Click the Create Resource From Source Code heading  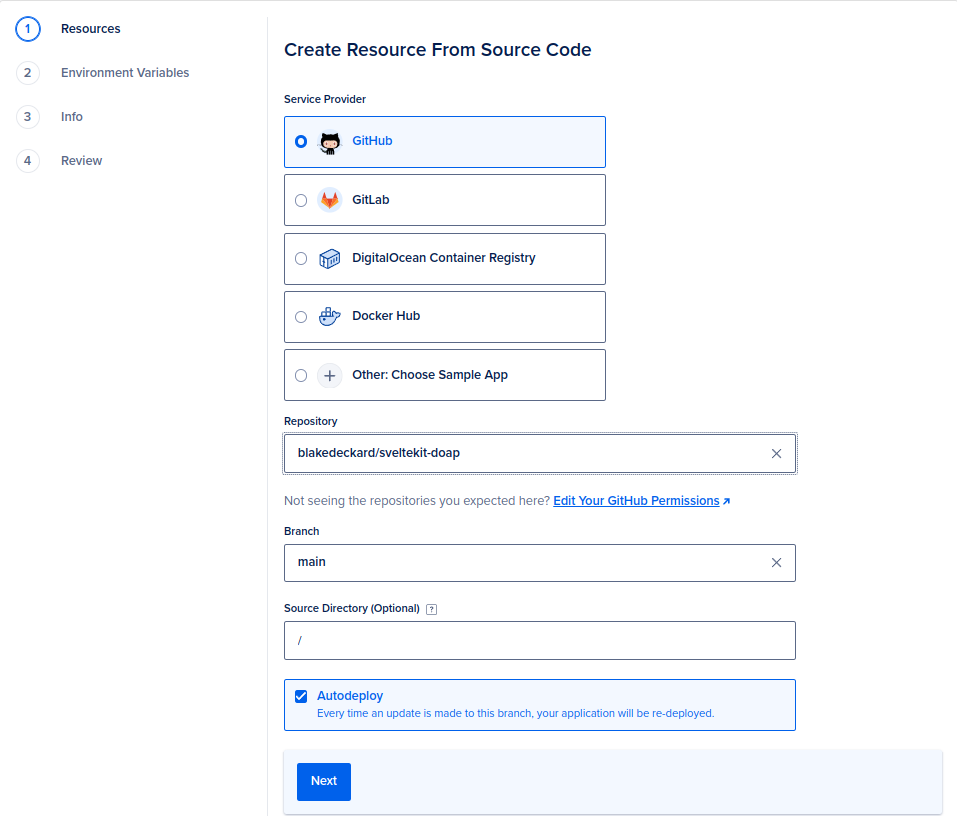[438, 49]
